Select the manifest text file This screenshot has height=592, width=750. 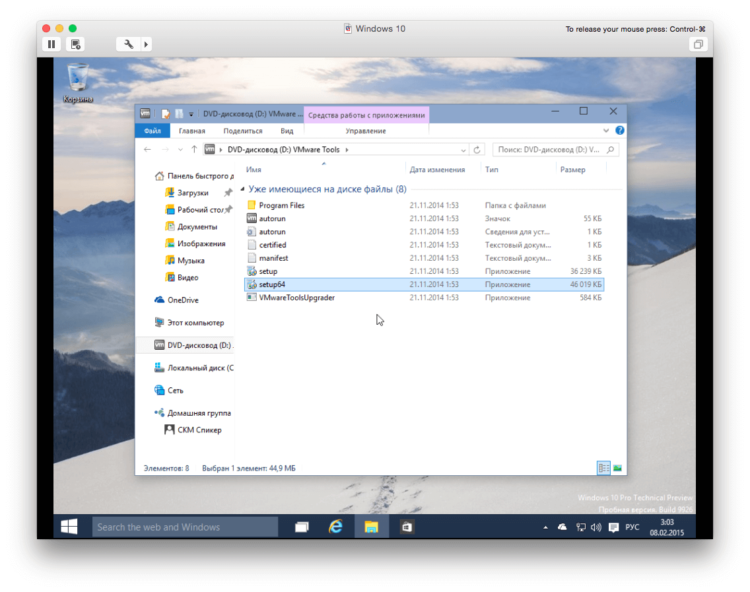click(424, 258)
